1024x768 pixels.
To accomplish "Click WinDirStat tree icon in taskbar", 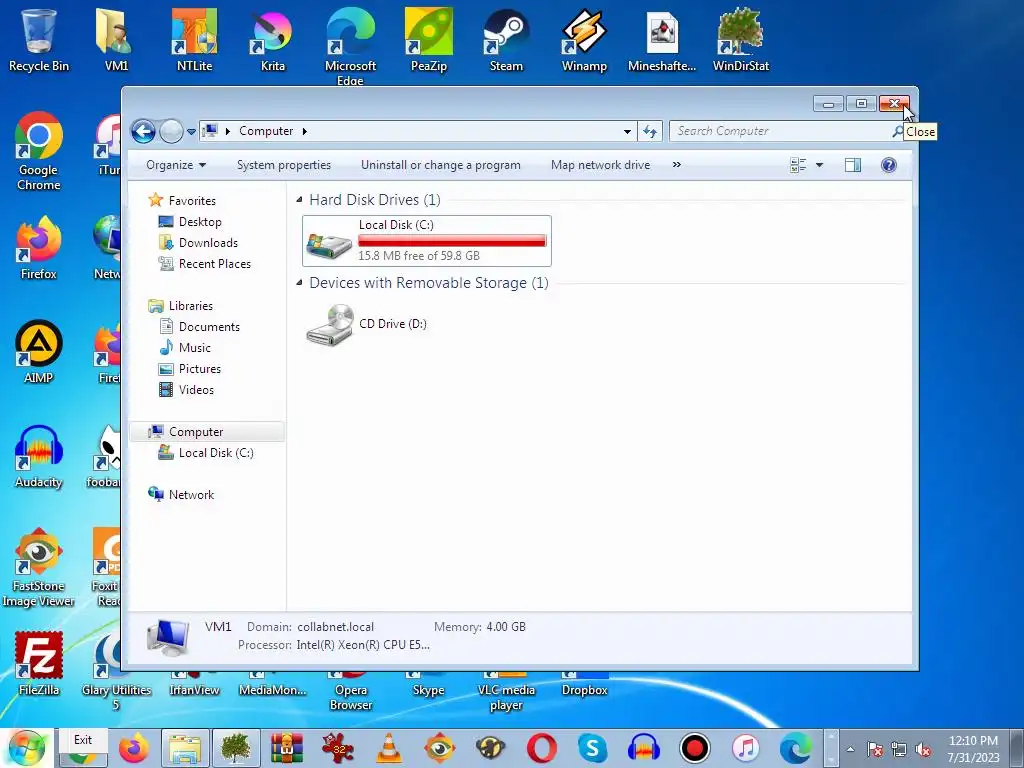I will (x=236, y=748).
